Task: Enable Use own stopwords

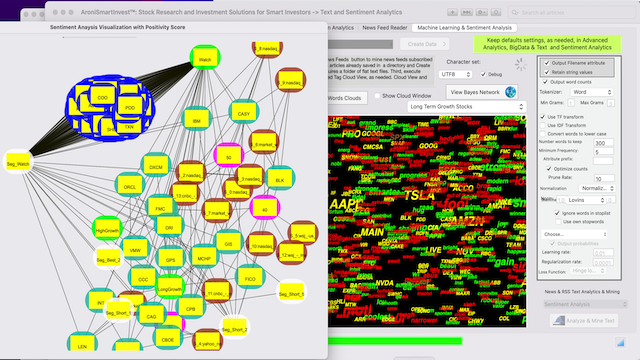Action: coord(558,222)
